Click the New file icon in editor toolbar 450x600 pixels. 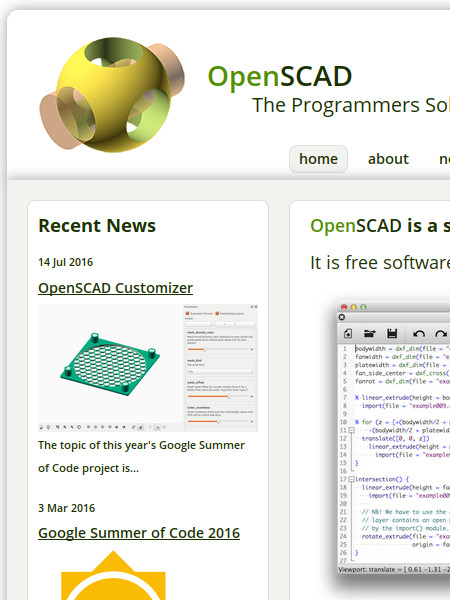(x=348, y=334)
